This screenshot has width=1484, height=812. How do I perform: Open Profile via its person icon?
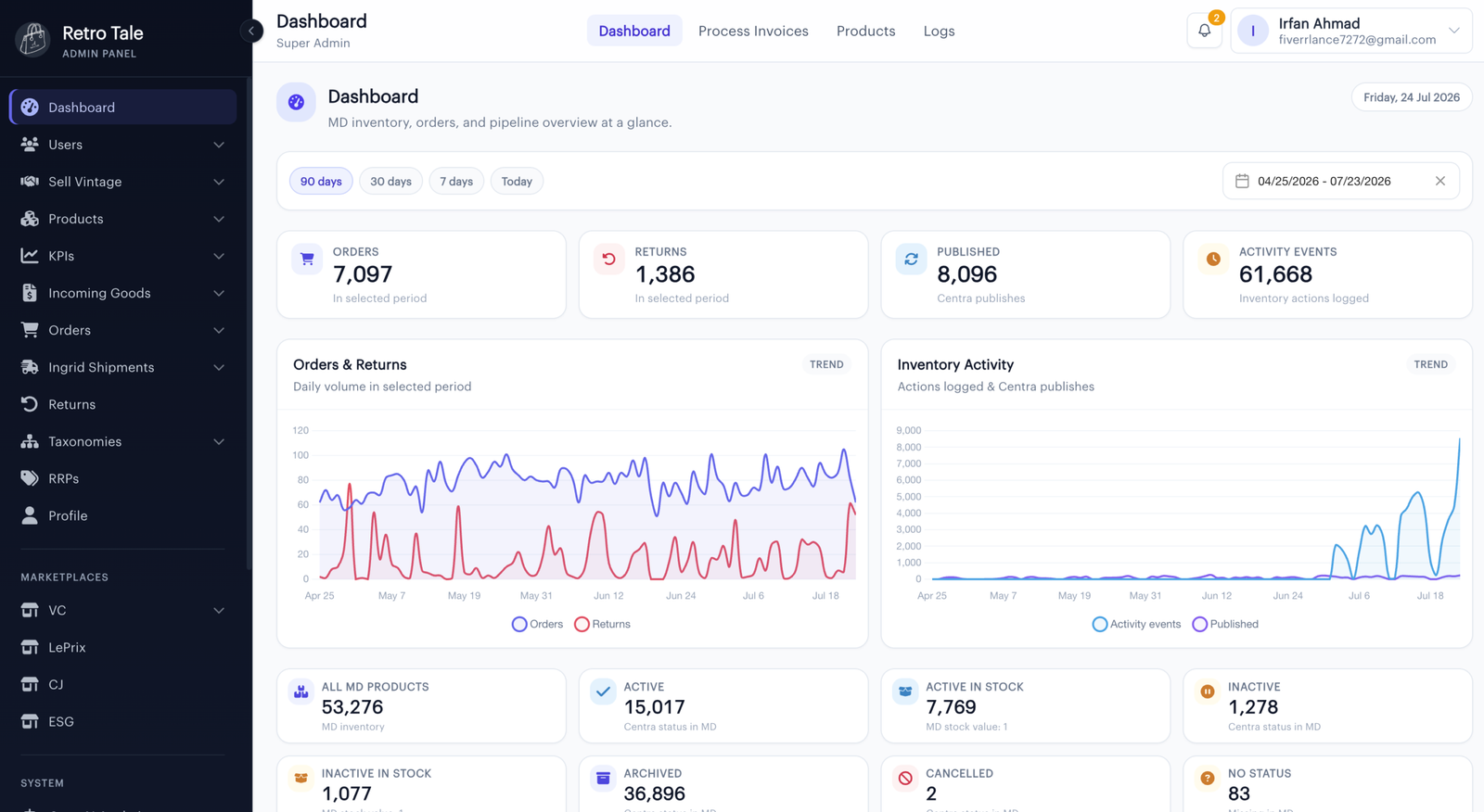tap(30, 515)
